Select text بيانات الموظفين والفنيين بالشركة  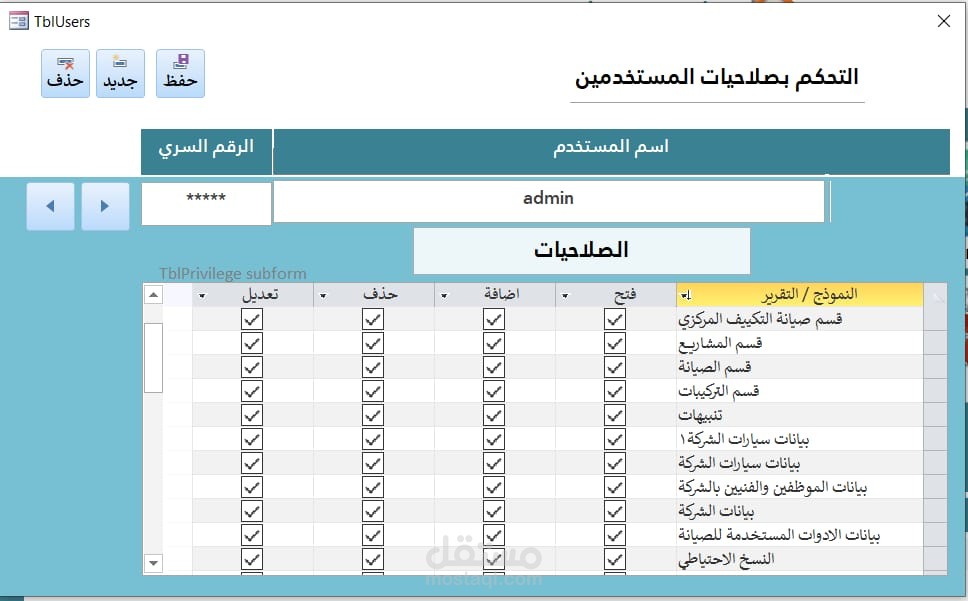(x=773, y=487)
